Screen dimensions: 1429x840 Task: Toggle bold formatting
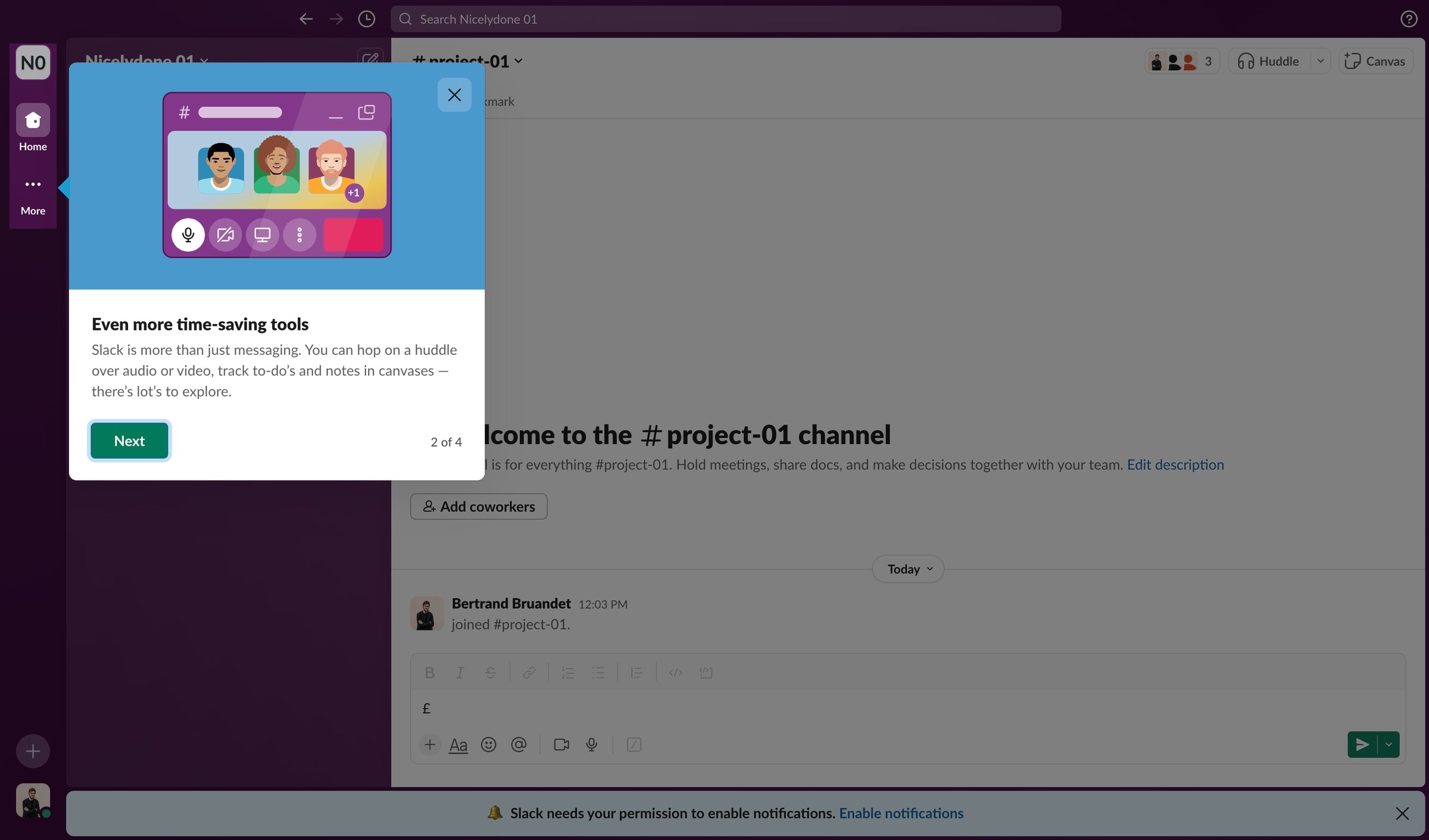click(429, 673)
